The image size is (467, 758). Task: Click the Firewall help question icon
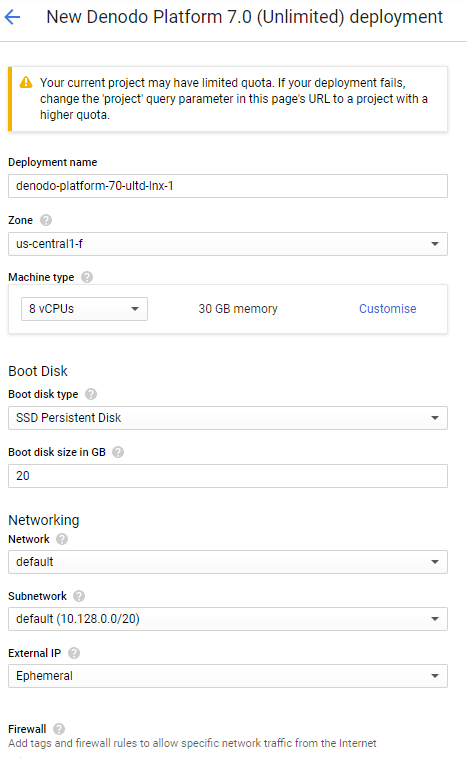point(59,729)
